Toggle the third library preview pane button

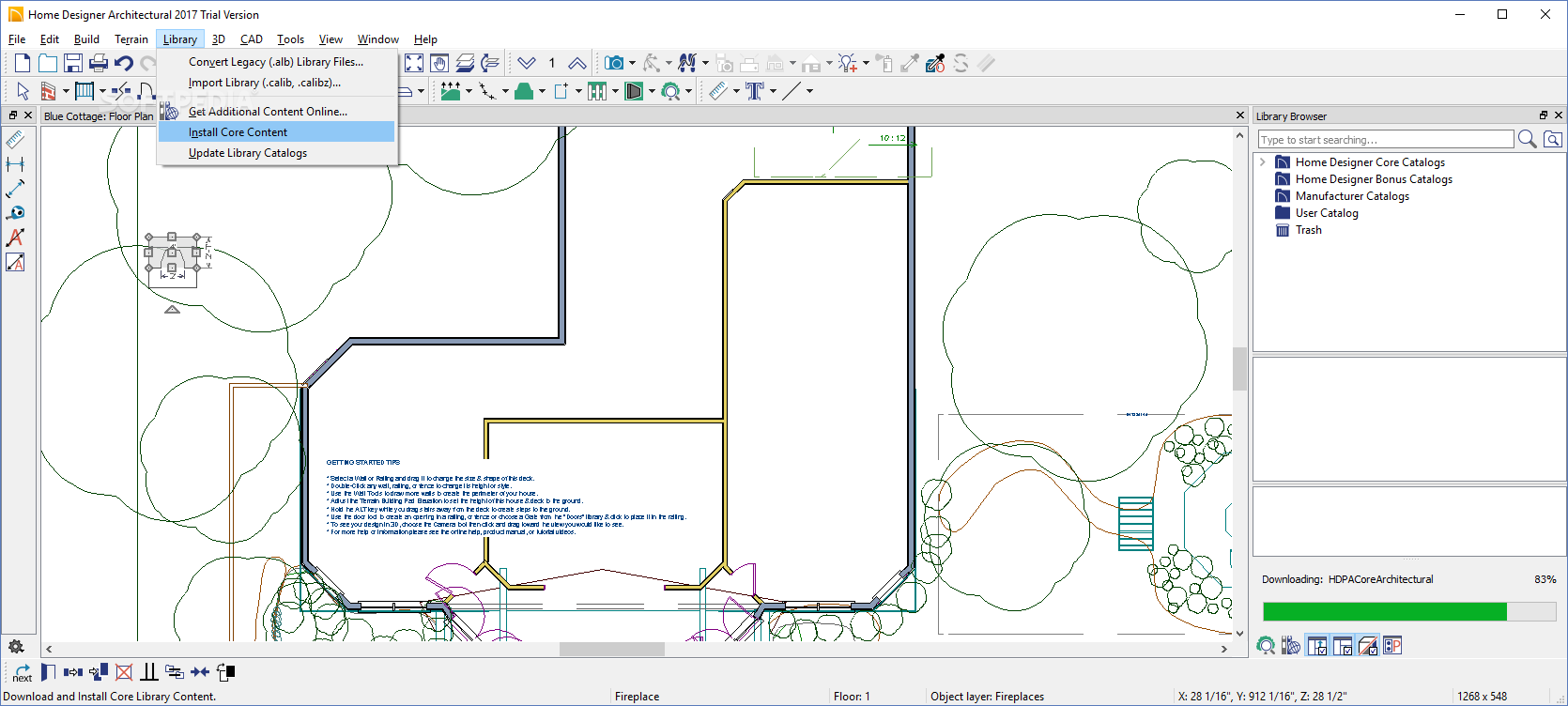click(x=1368, y=646)
